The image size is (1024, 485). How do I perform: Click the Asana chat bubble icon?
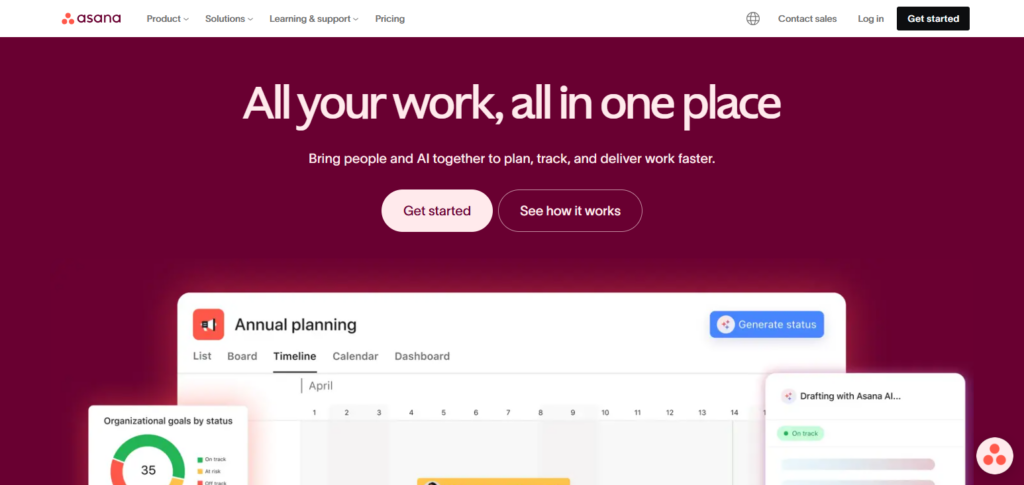994,456
